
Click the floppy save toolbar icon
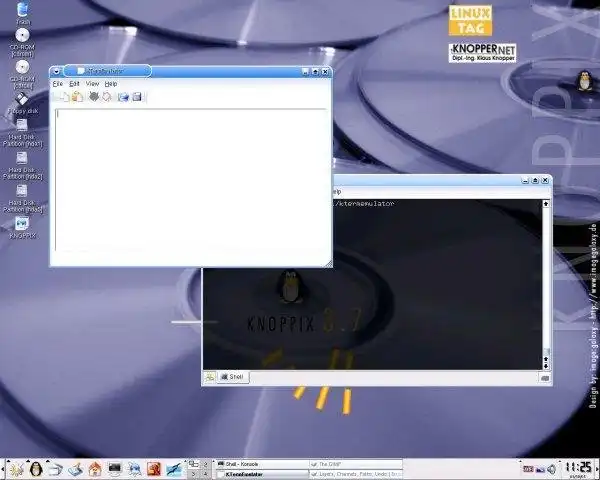click(x=137, y=97)
